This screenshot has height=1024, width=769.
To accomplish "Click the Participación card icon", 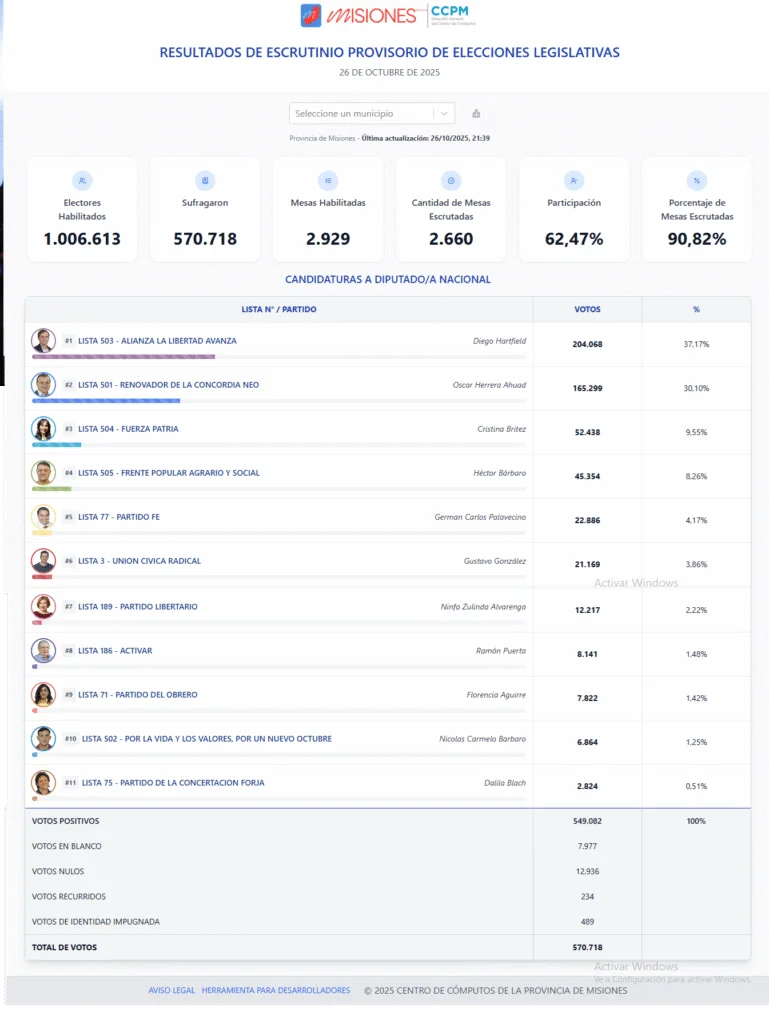I will point(574,181).
